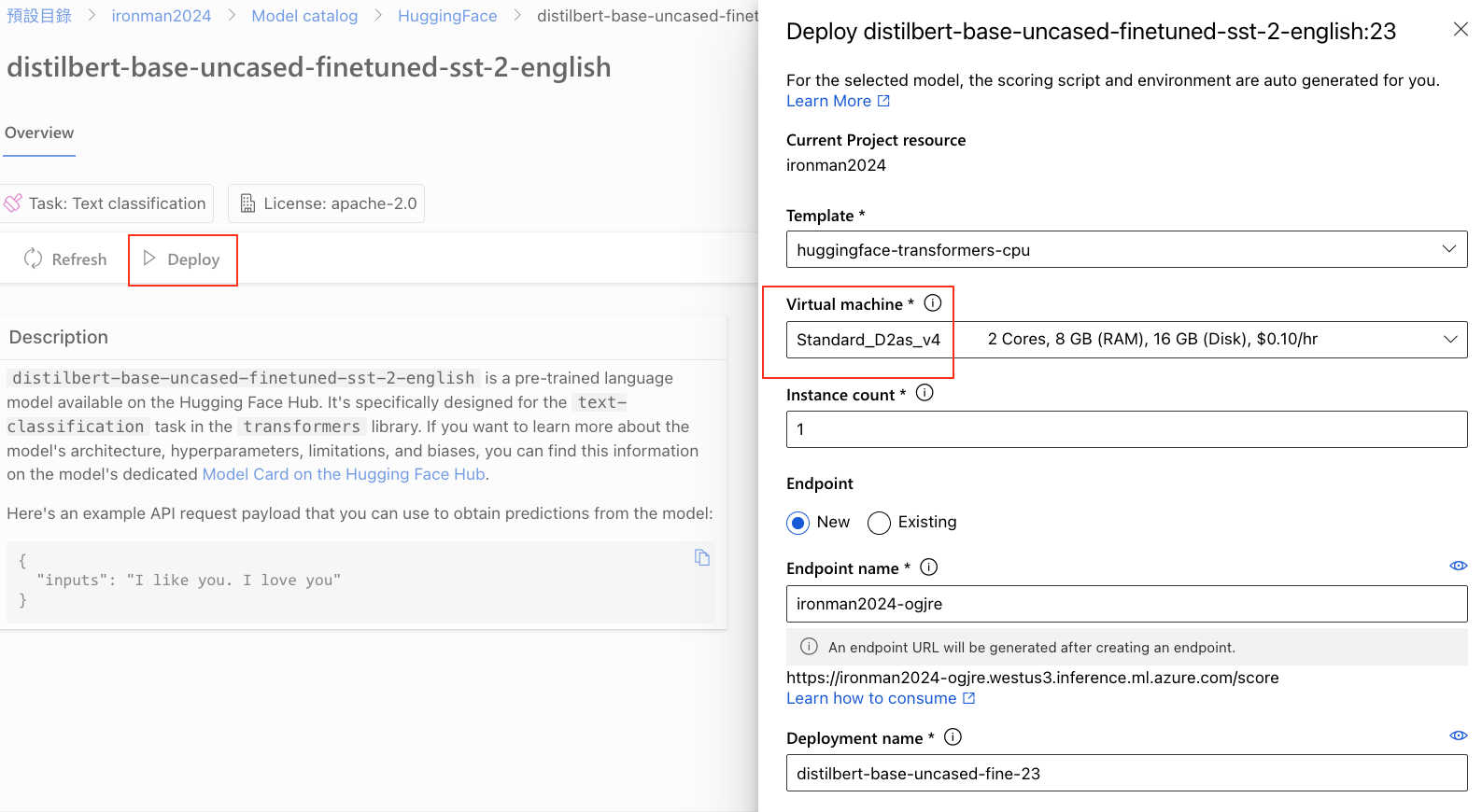Screen dimensions: 1482x812
Task: Open Model Card on the Hugging Face Hub link
Action: [344, 474]
